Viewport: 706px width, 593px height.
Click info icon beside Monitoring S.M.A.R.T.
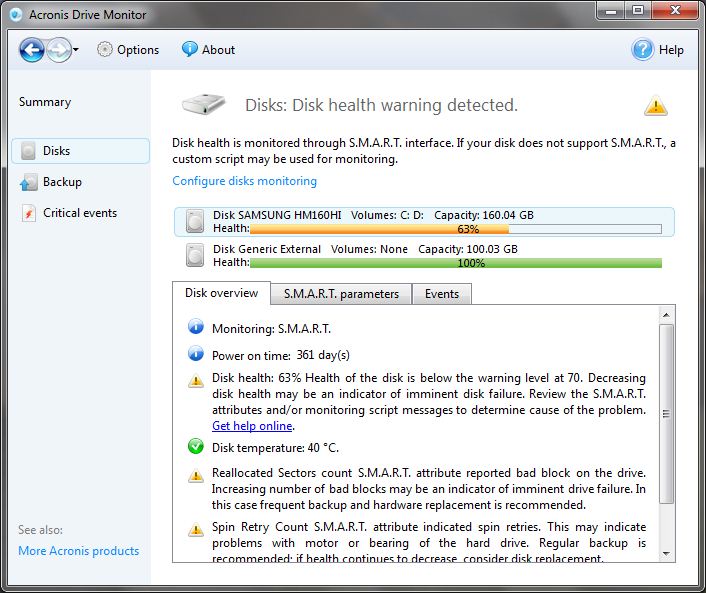point(195,326)
